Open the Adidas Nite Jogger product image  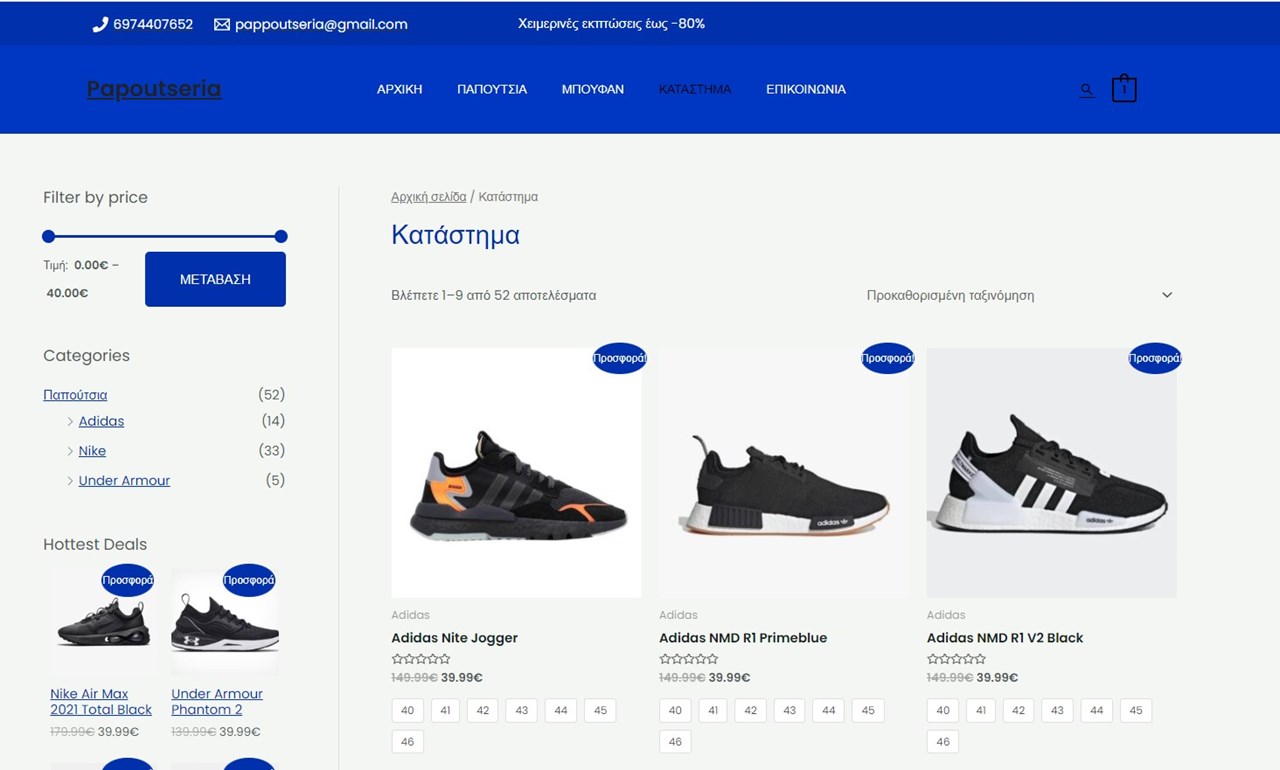[x=516, y=473]
